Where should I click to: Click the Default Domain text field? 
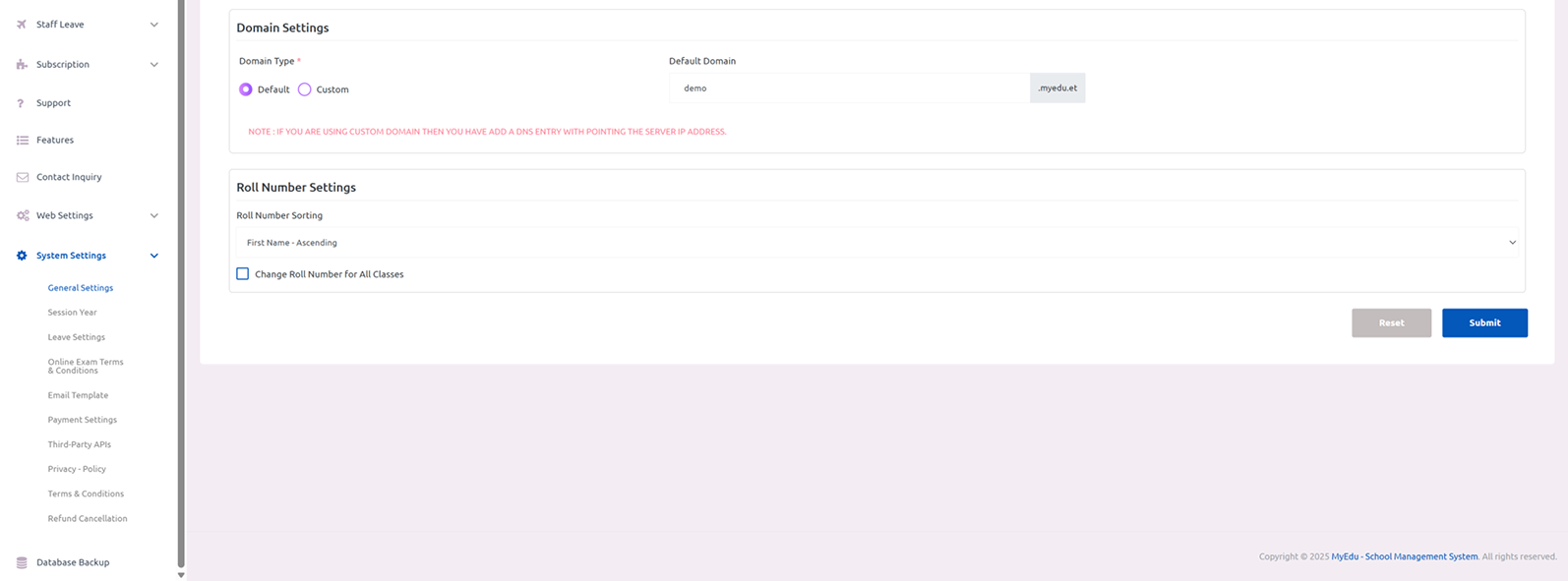(848, 88)
